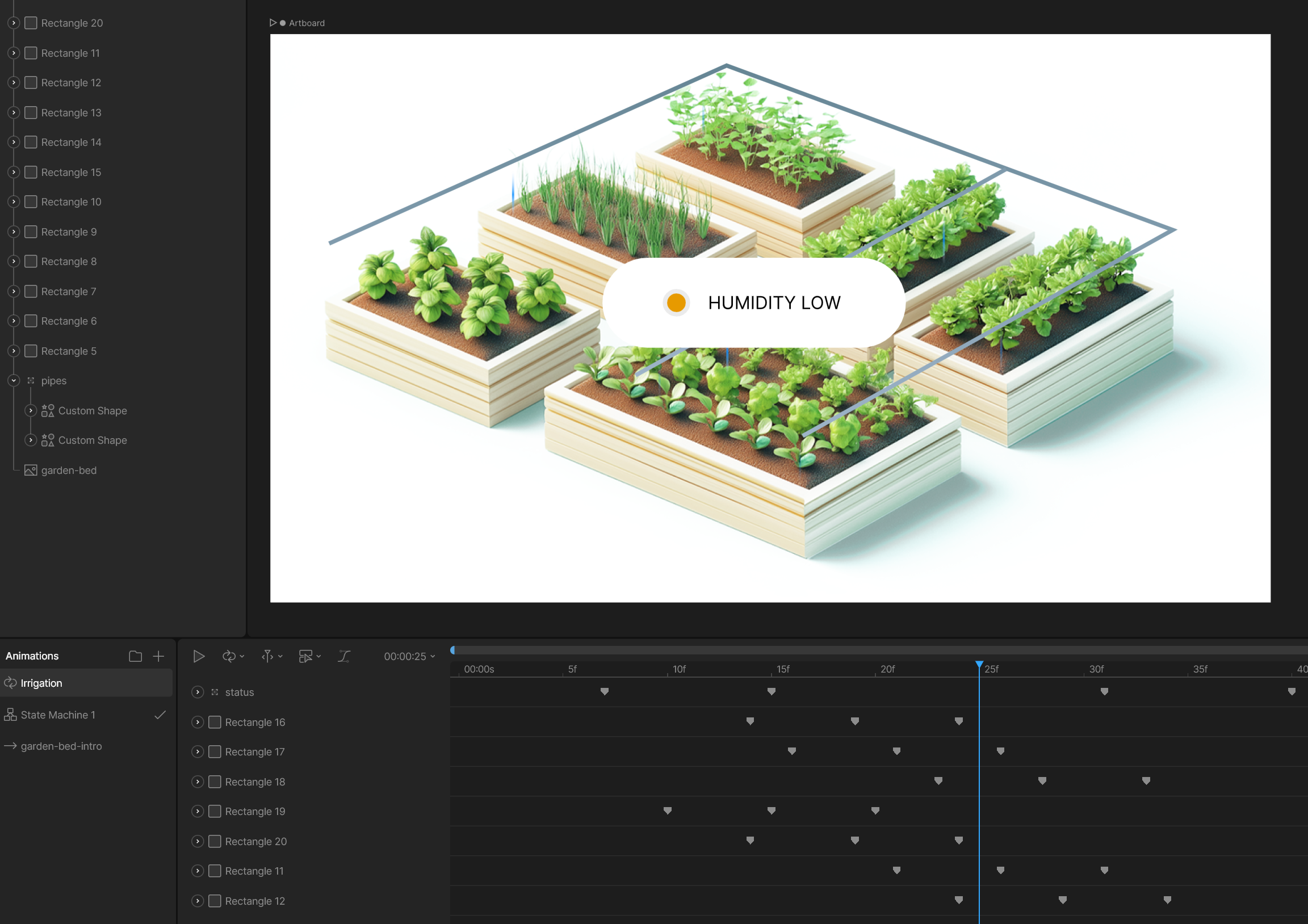Click the garden-bed-intro one-shot arrow icon
This screenshot has width=1308, height=924.
10,746
